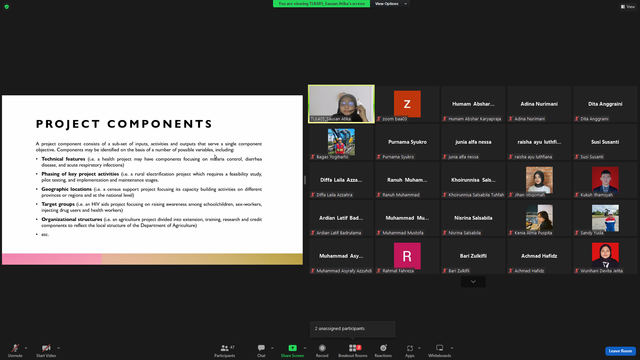Select Kenia Alima Puspita's photo tile

coord(539,218)
